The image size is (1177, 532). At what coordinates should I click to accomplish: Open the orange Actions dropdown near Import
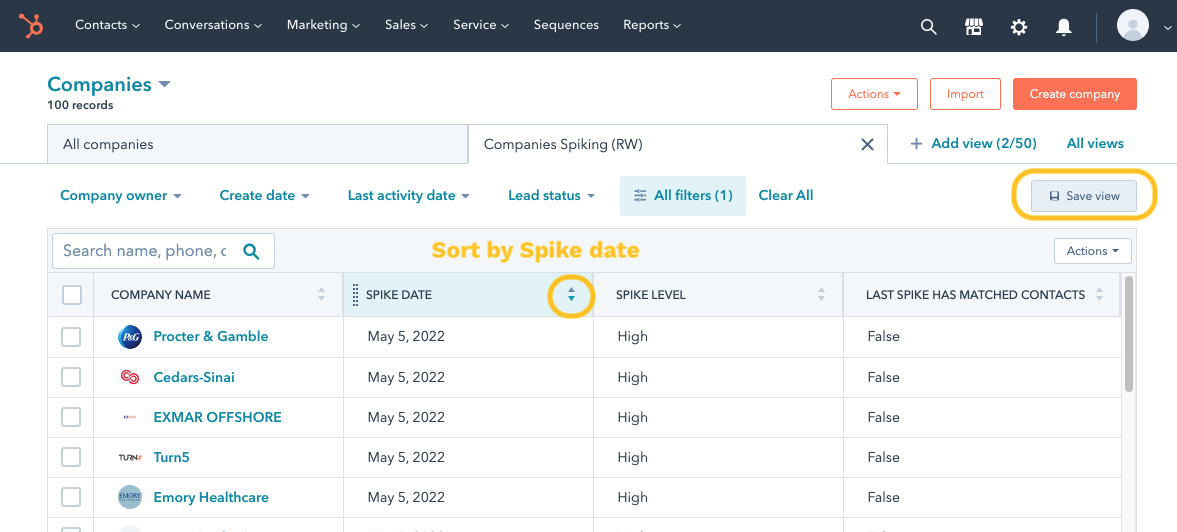coord(874,95)
